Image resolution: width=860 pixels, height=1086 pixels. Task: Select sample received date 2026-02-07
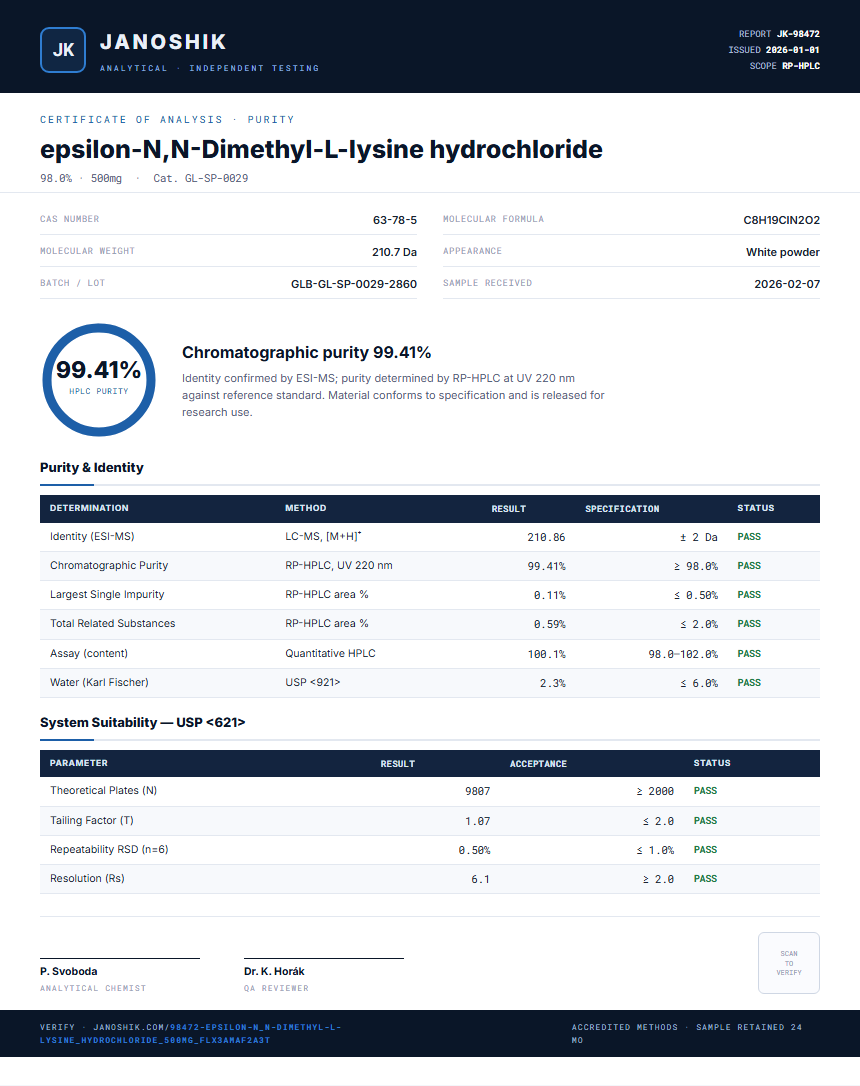tap(787, 284)
